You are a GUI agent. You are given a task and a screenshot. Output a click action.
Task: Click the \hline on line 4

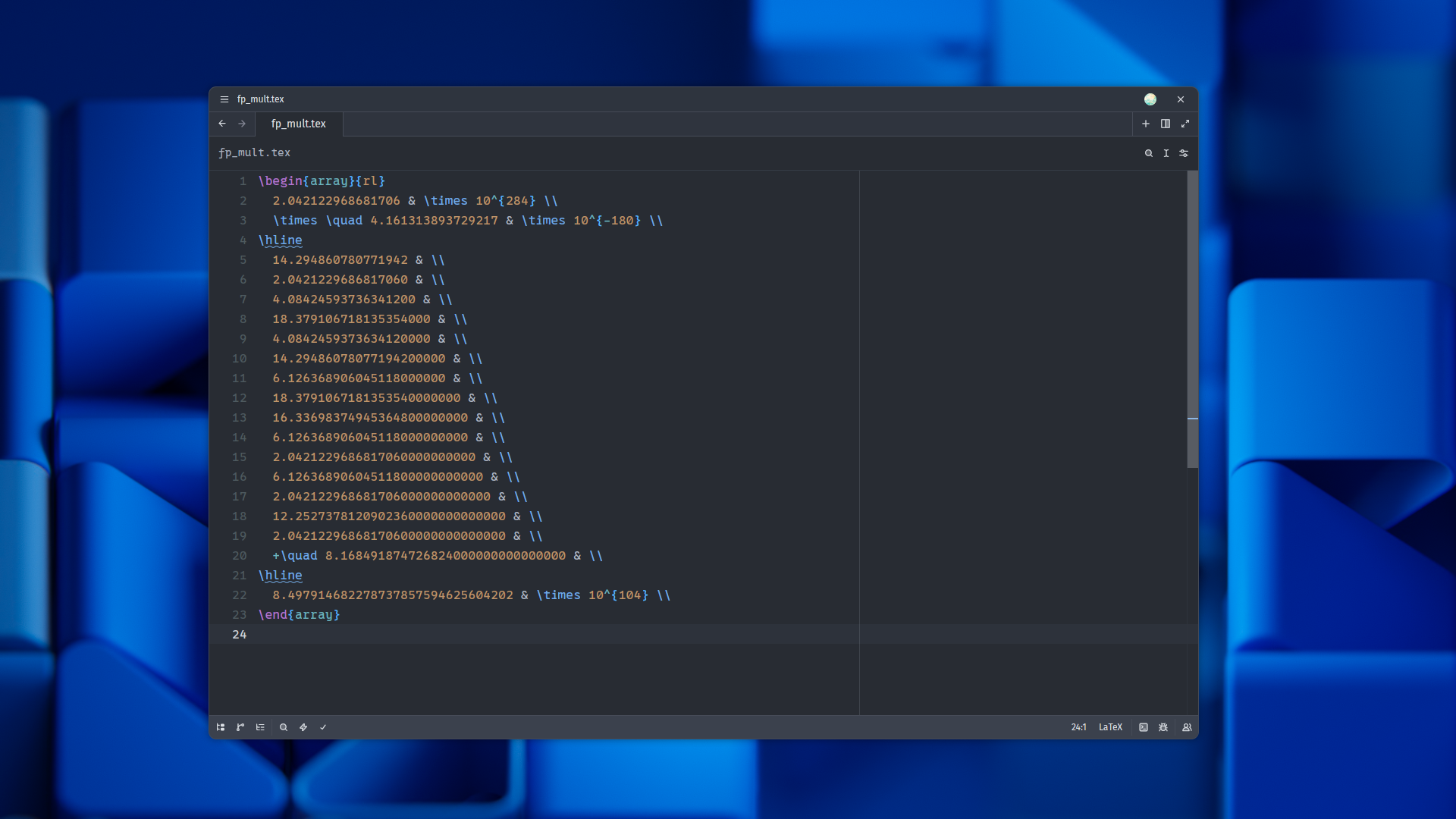pos(280,240)
